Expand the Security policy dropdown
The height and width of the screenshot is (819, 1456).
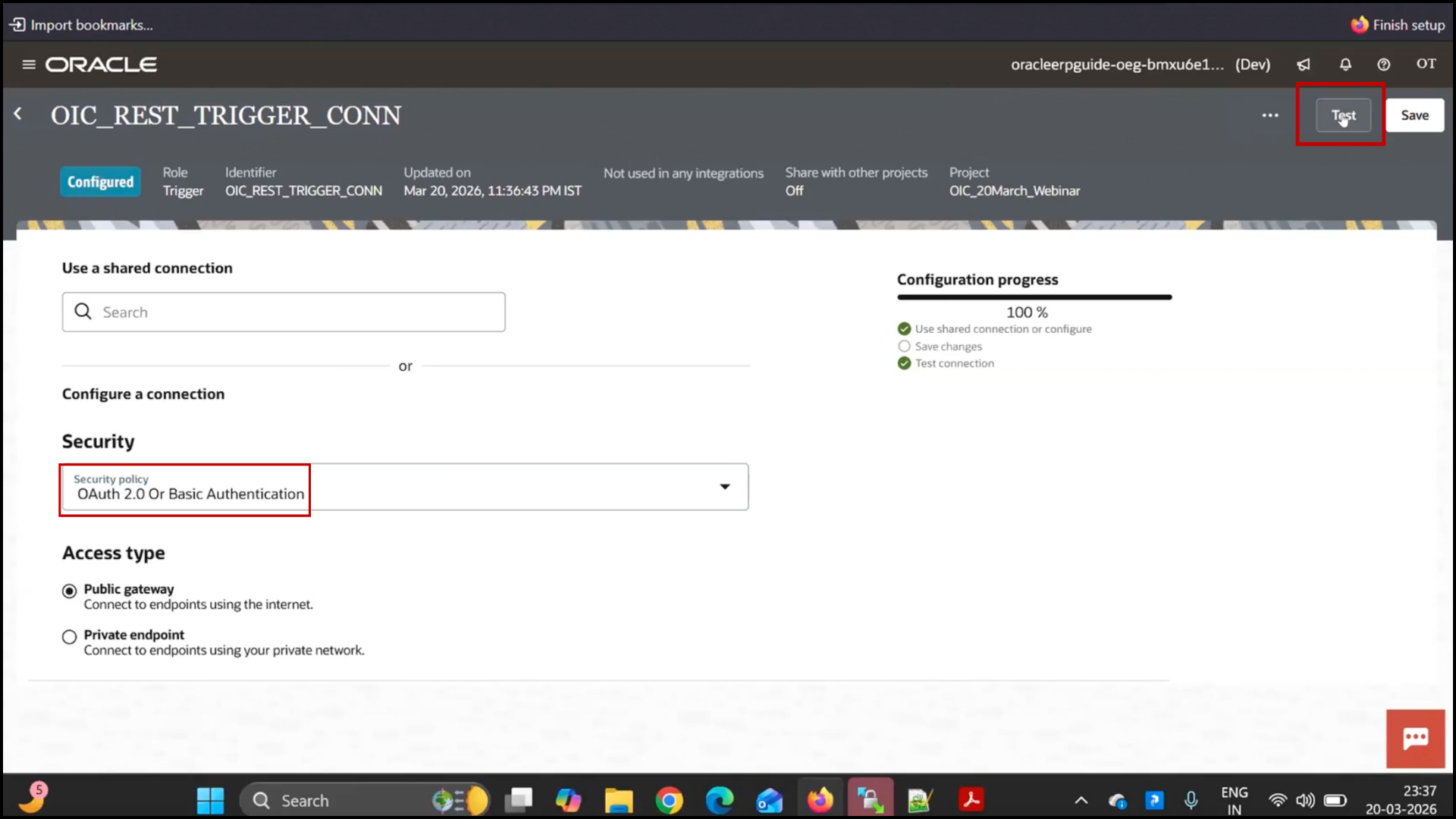(x=405, y=487)
